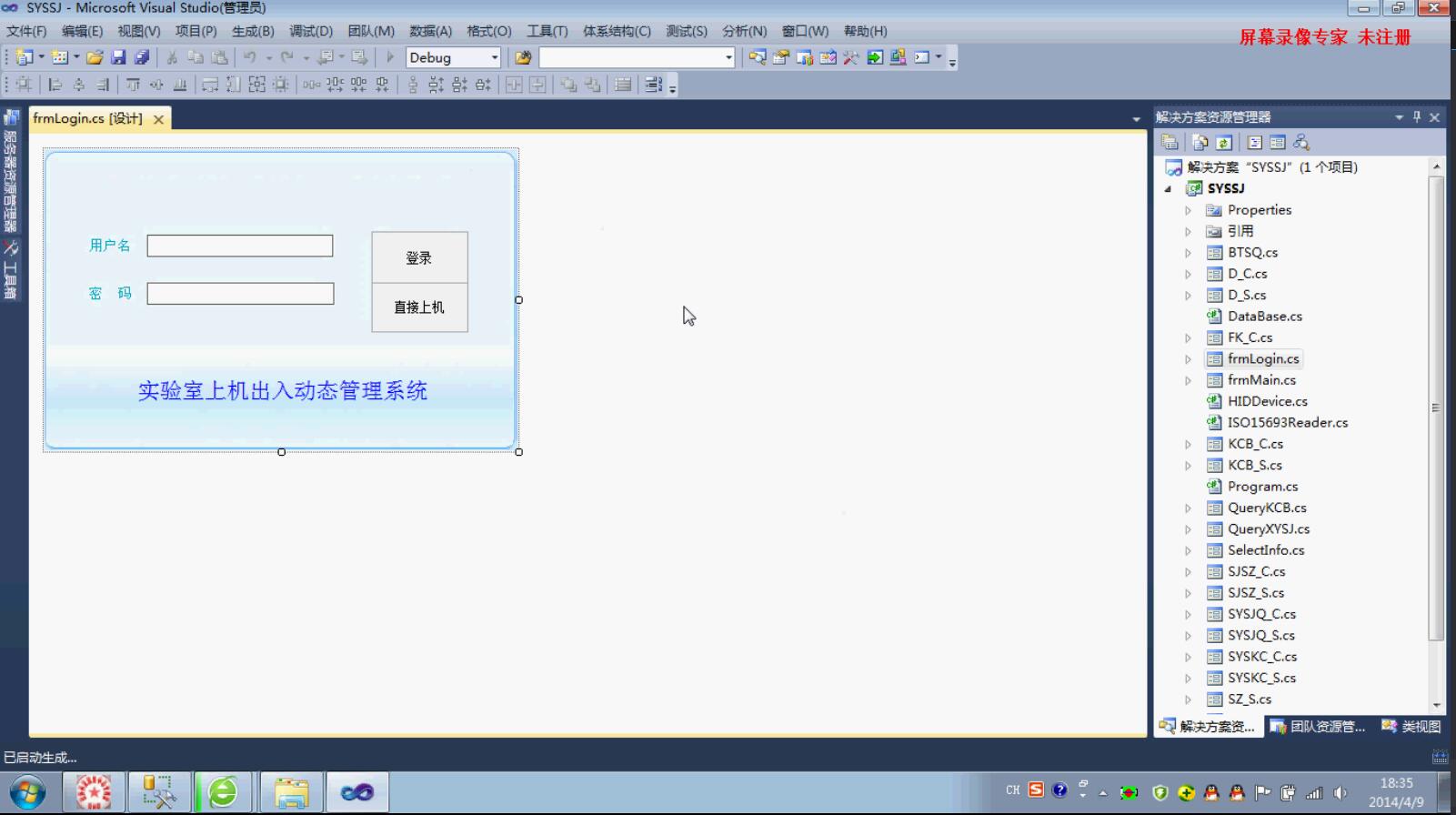Refresh the Solution Explorer tree
The image size is (1456, 815).
tap(1224, 143)
